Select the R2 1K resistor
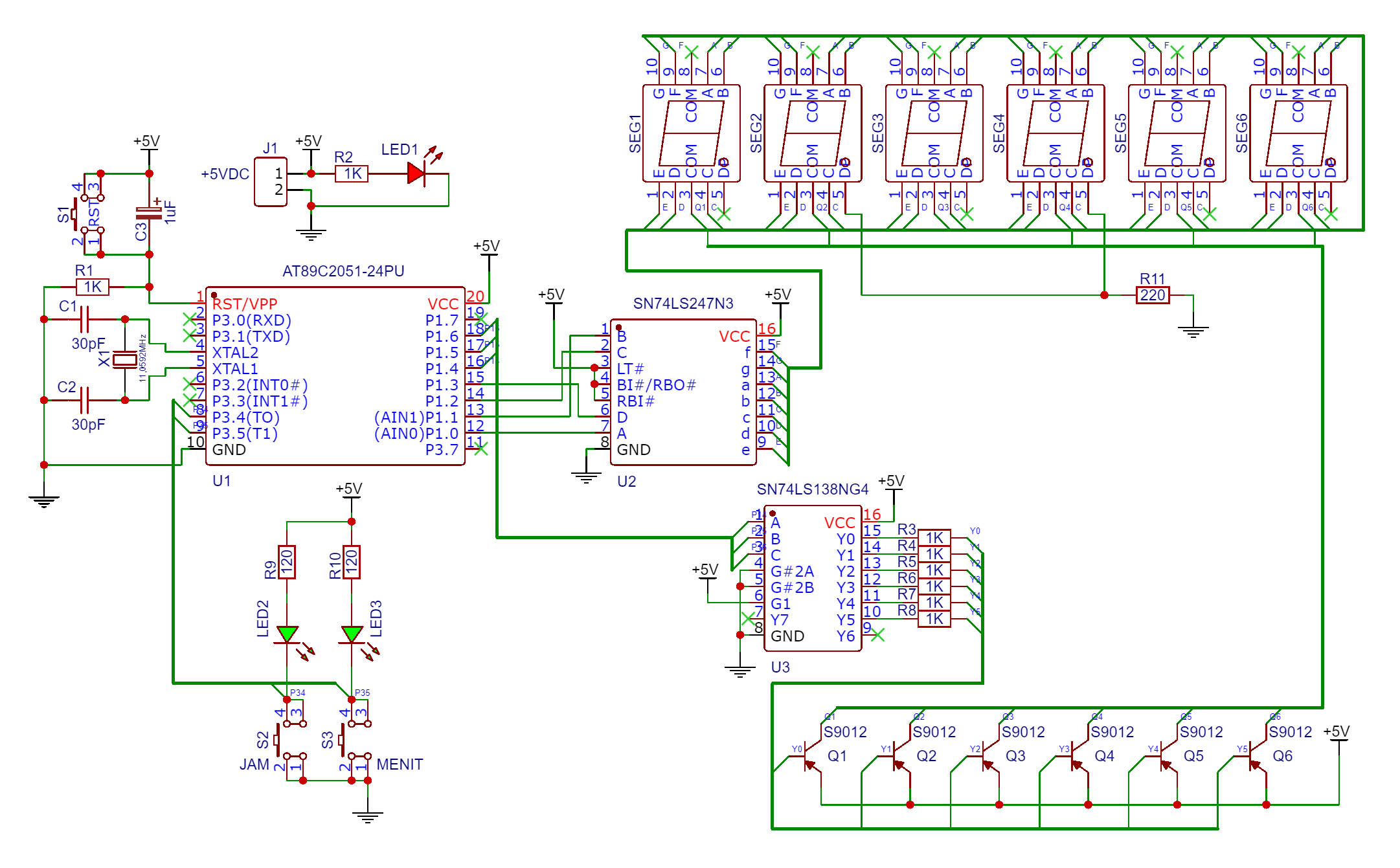The height and width of the screenshot is (868, 1400). coord(352,173)
